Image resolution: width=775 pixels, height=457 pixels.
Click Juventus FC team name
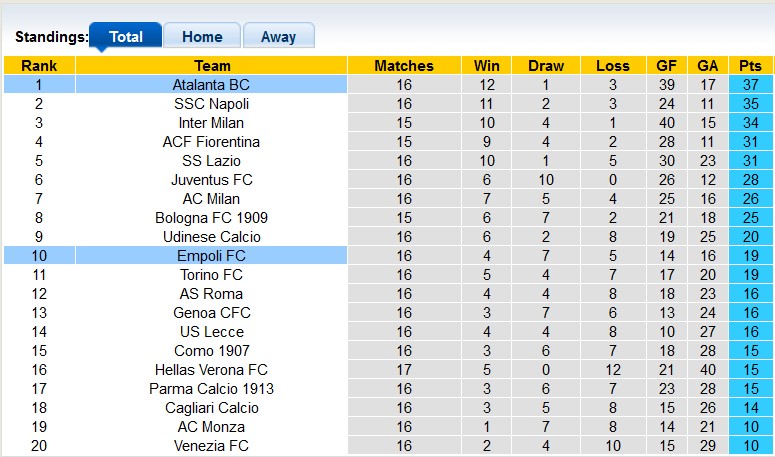click(211, 180)
